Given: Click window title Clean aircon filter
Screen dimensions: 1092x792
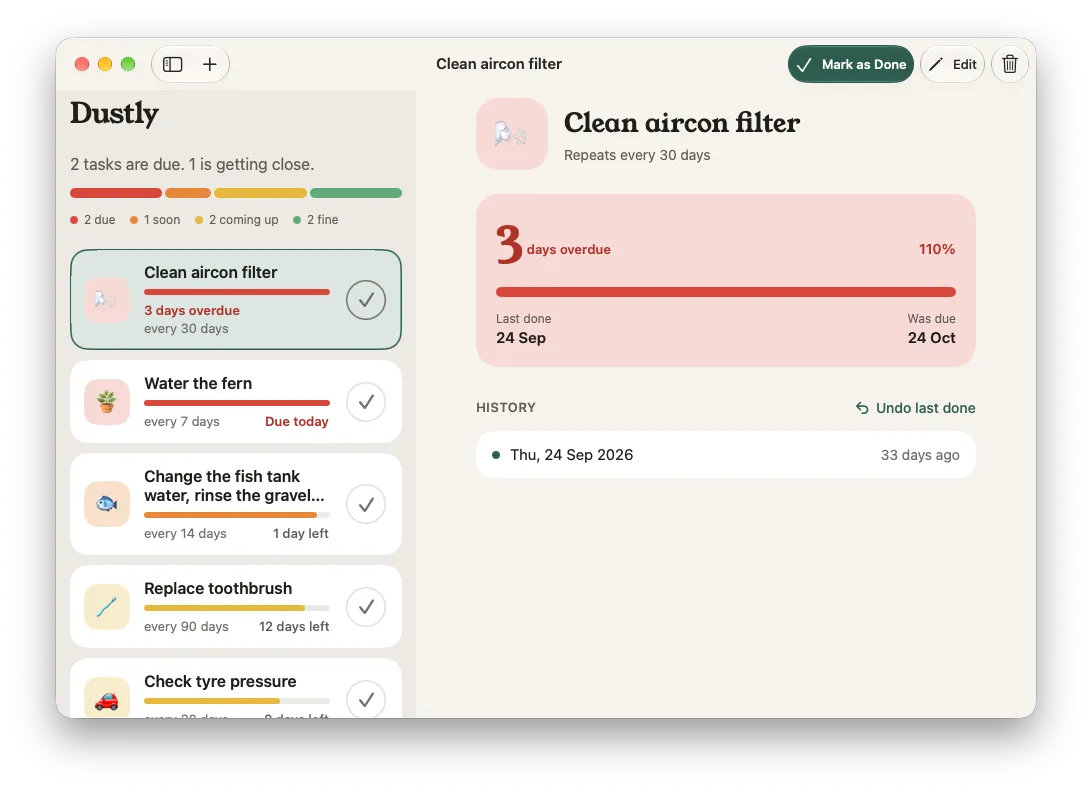Looking at the screenshot, I should pos(499,64).
